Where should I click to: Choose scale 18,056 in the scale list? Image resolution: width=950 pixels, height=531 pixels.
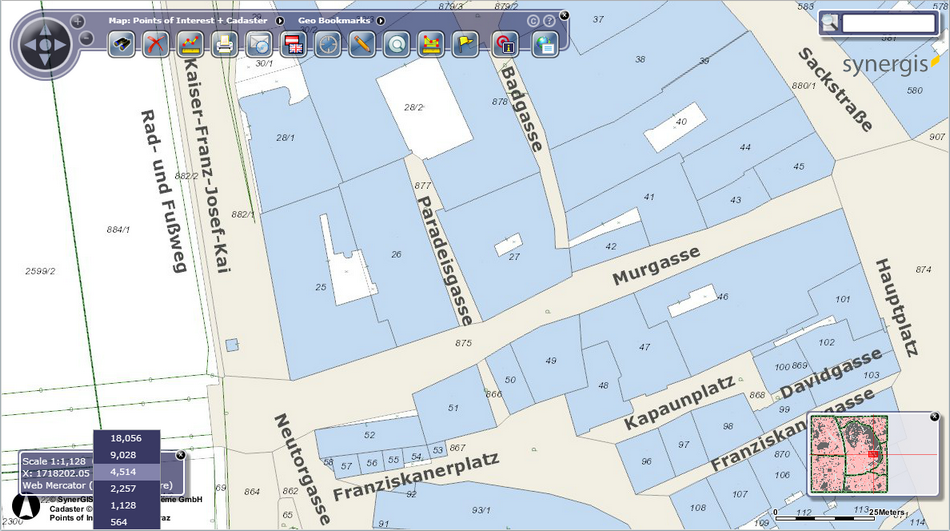click(x=126, y=438)
